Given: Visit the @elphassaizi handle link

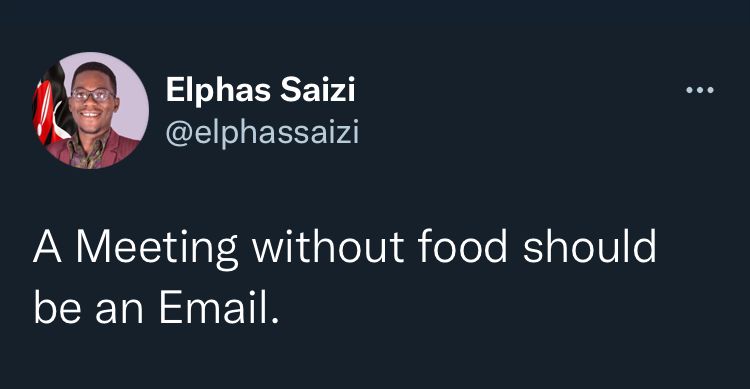Looking at the screenshot, I should pos(262,133).
